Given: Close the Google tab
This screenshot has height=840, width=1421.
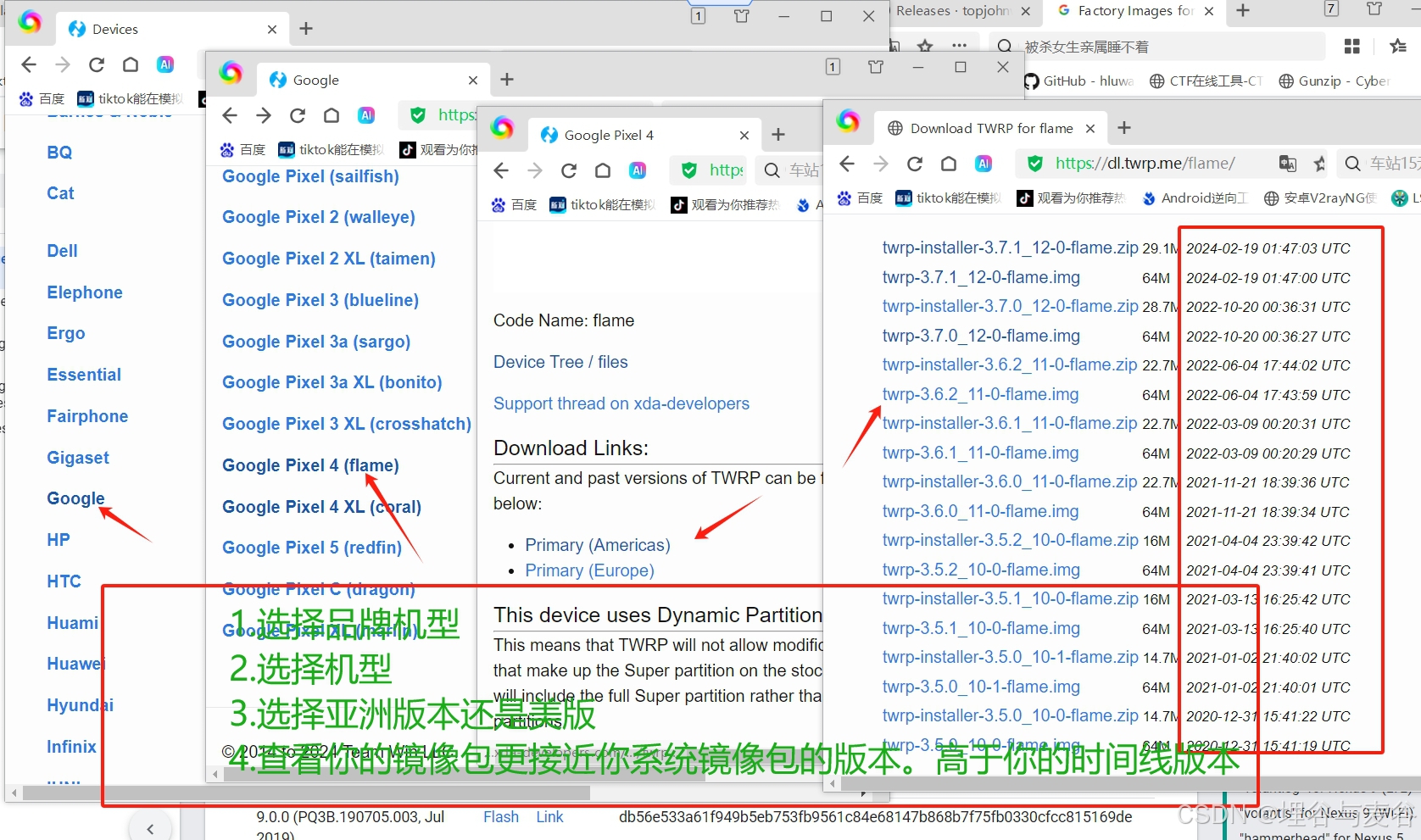Looking at the screenshot, I should (x=473, y=81).
